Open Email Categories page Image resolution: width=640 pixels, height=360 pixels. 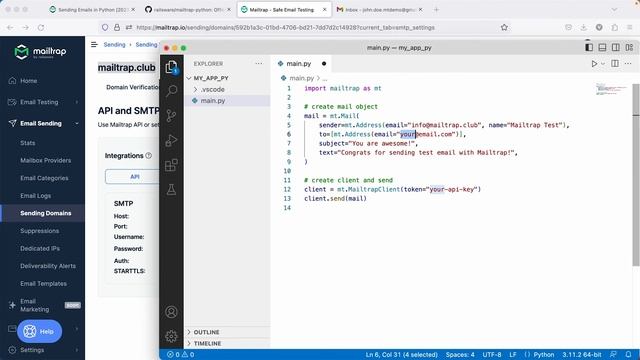[x=44, y=178]
